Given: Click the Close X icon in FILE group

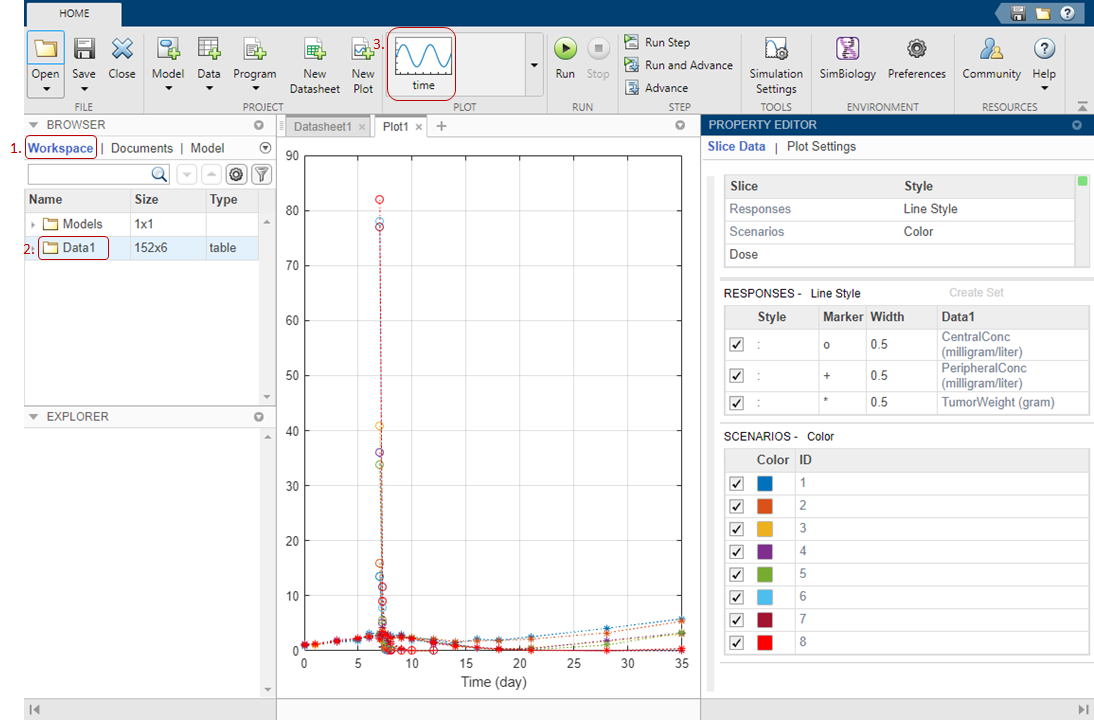Looking at the screenshot, I should (x=122, y=49).
